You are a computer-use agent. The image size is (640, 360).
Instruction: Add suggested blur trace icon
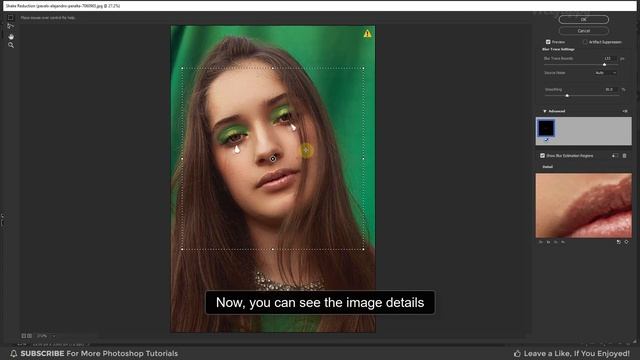click(x=615, y=156)
